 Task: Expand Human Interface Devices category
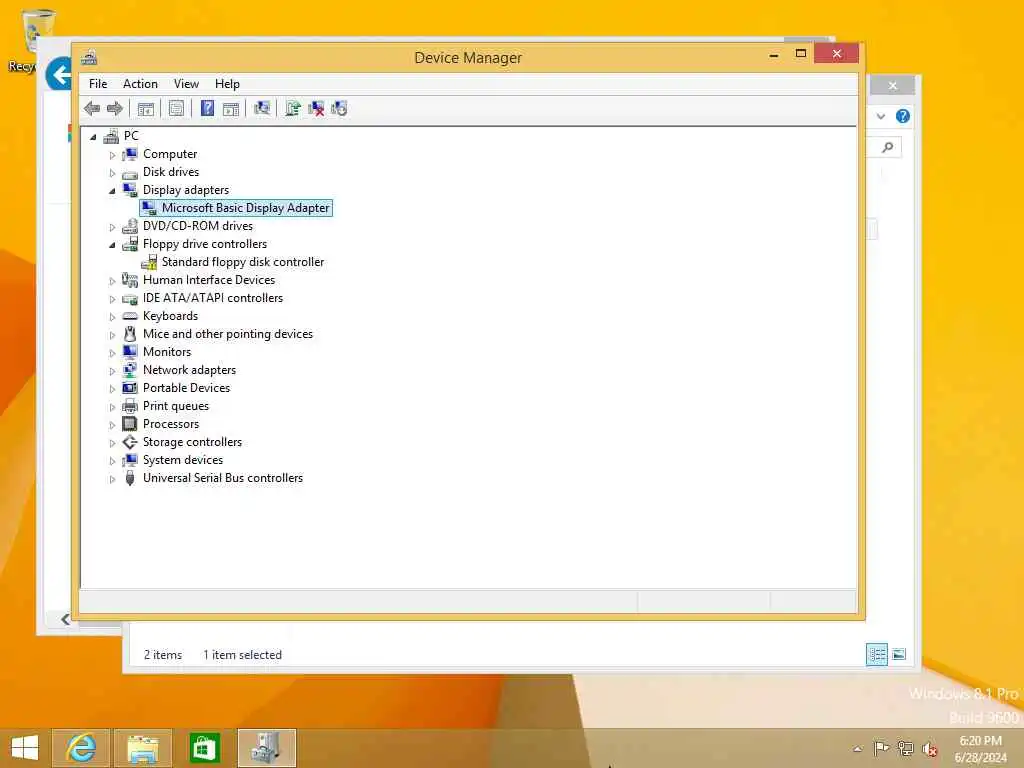tap(112, 281)
